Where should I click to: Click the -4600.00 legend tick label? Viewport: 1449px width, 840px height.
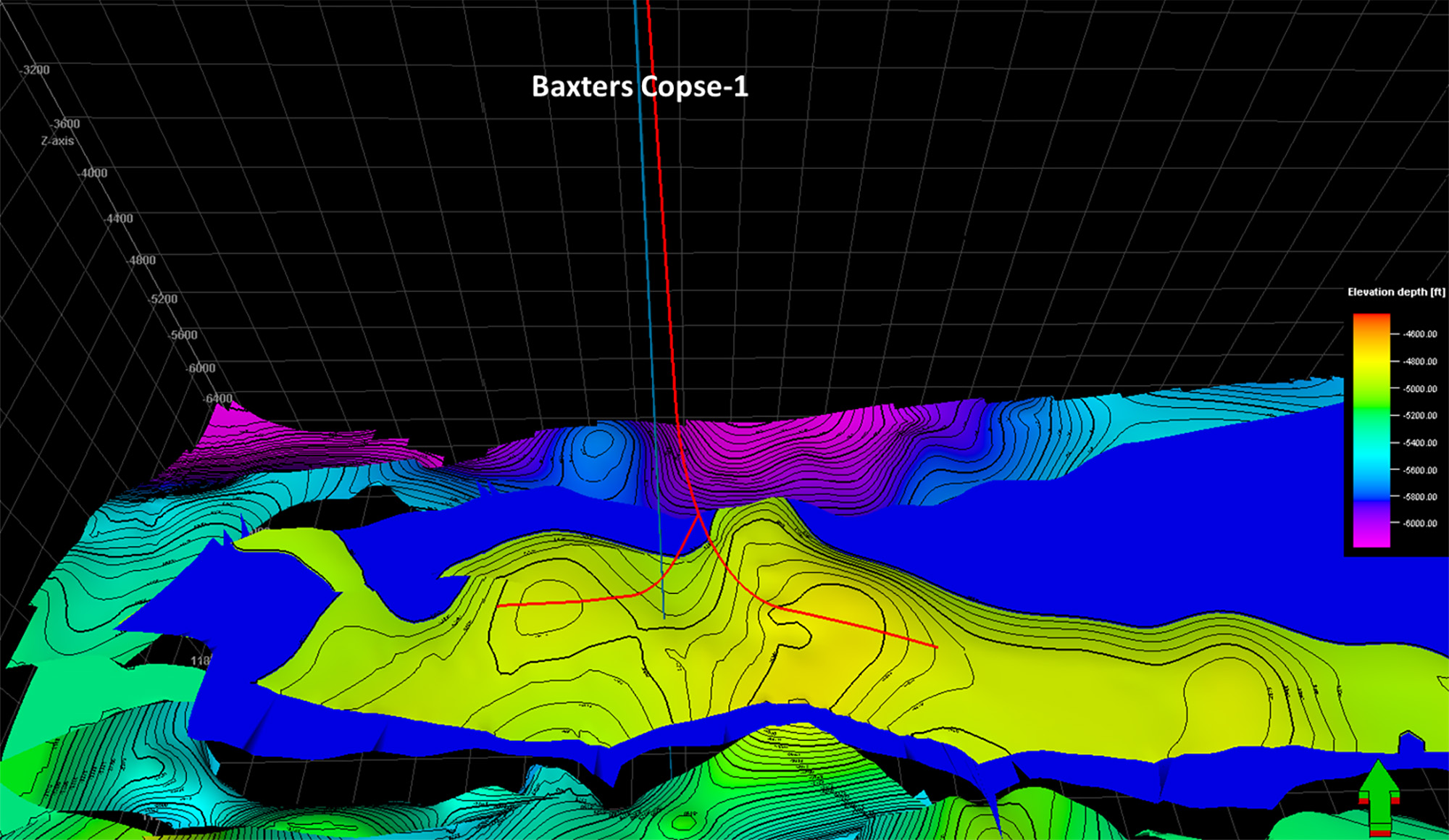tap(1419, 335)
